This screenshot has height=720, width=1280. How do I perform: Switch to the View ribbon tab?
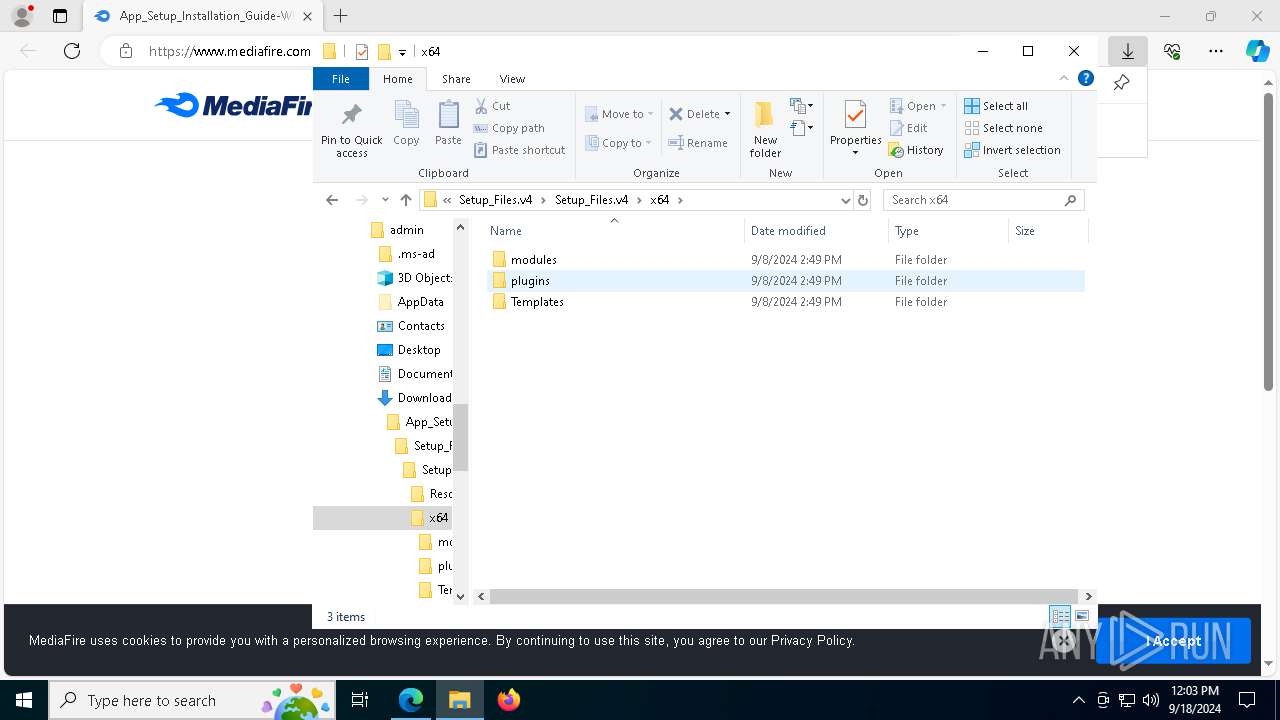(512, 79)
